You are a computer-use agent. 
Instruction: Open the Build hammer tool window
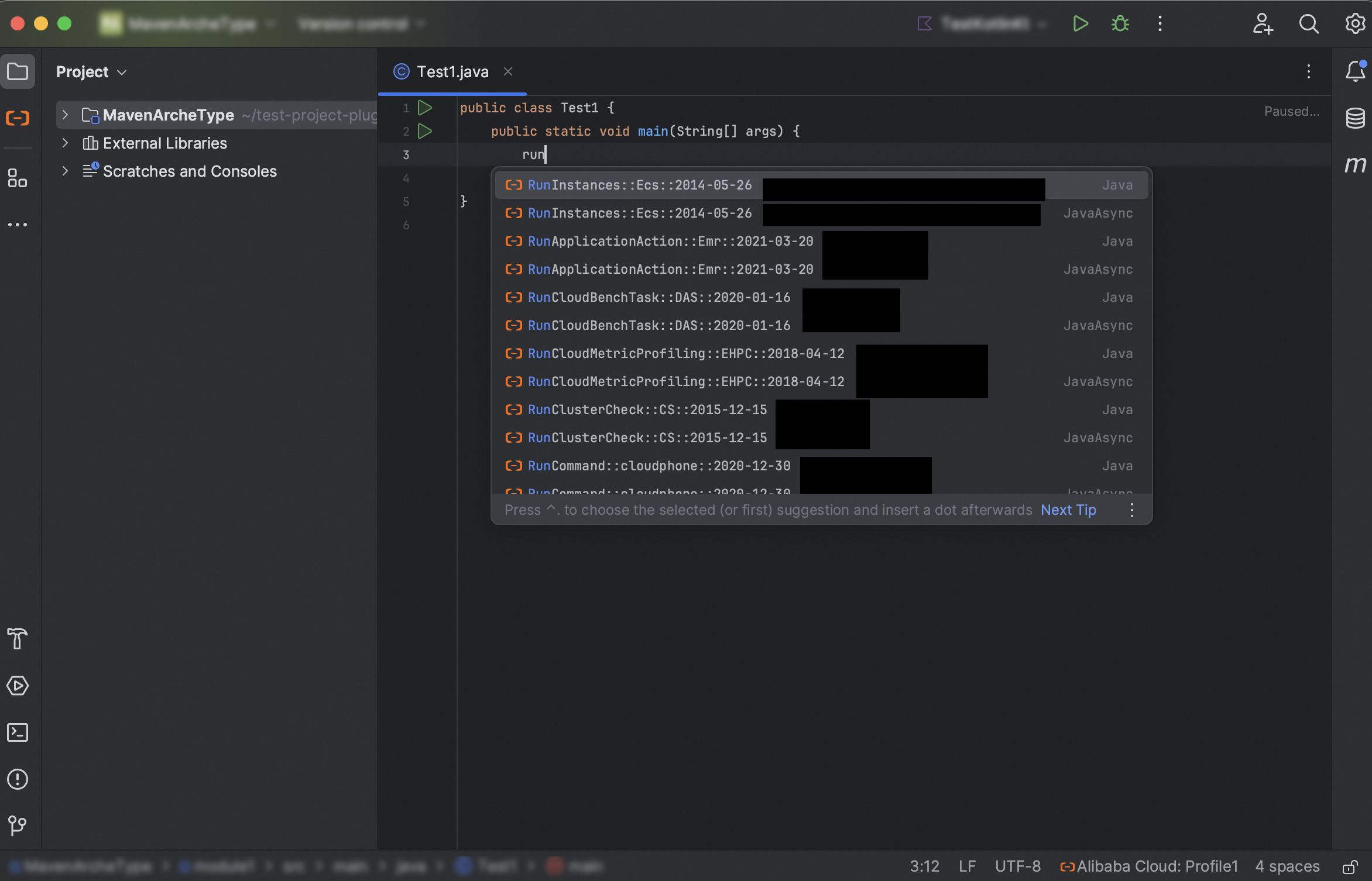18,639
